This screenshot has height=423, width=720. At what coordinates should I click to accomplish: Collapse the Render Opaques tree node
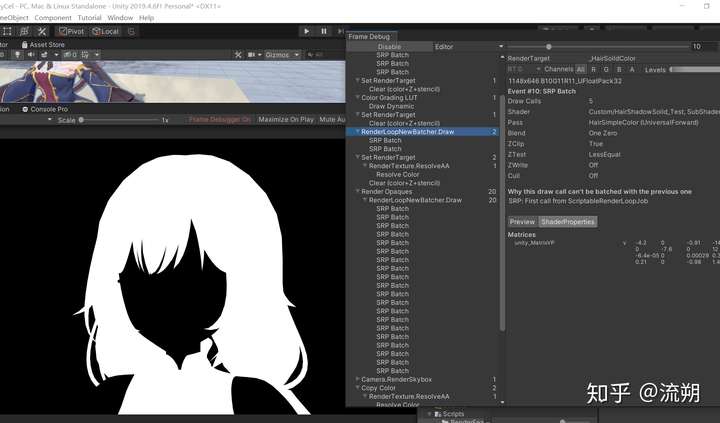coord(357,192)
